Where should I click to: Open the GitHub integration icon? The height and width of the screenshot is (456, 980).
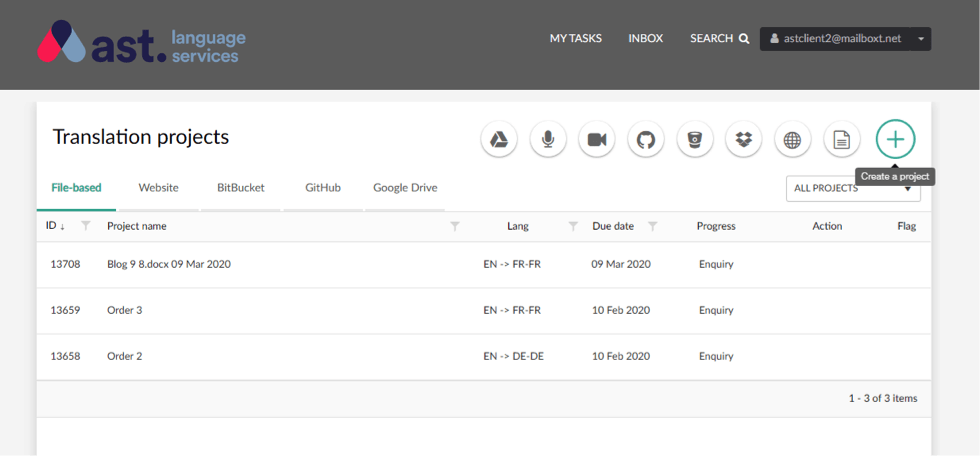pos(646,139)
